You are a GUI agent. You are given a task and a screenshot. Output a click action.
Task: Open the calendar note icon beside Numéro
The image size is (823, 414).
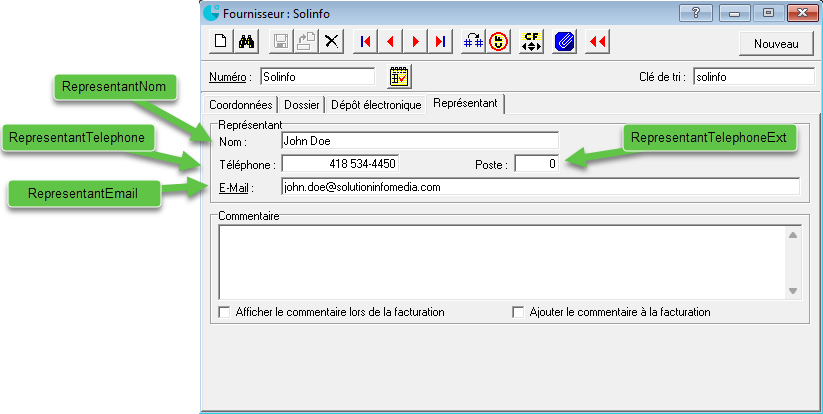click(400, 77)
